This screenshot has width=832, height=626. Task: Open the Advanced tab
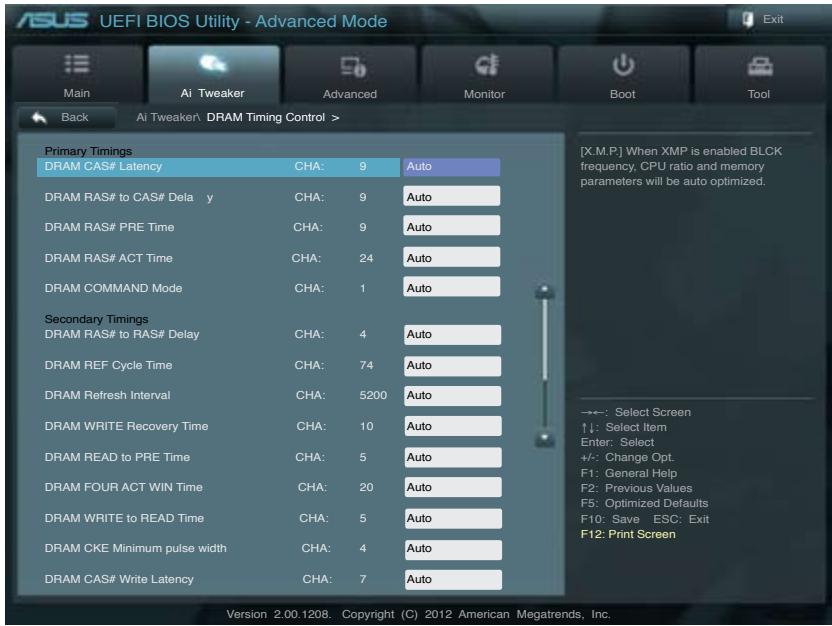click(x=350, y=74)
